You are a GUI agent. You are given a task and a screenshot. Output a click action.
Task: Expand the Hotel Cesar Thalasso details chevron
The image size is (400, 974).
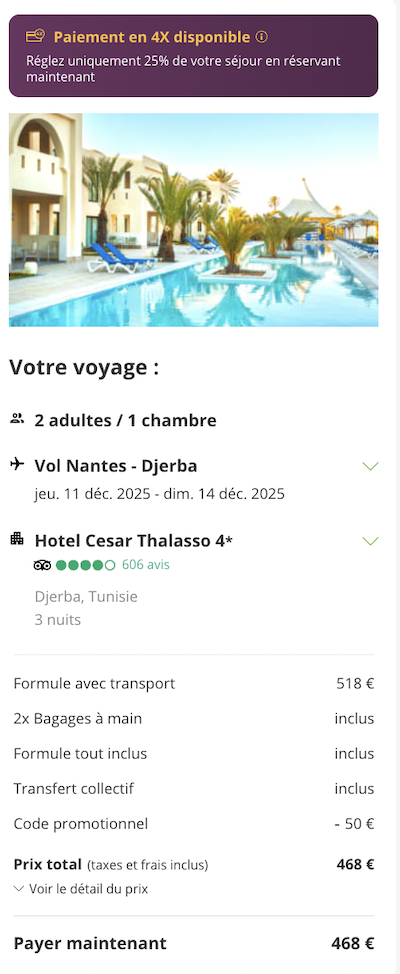[x=370, y=541]
